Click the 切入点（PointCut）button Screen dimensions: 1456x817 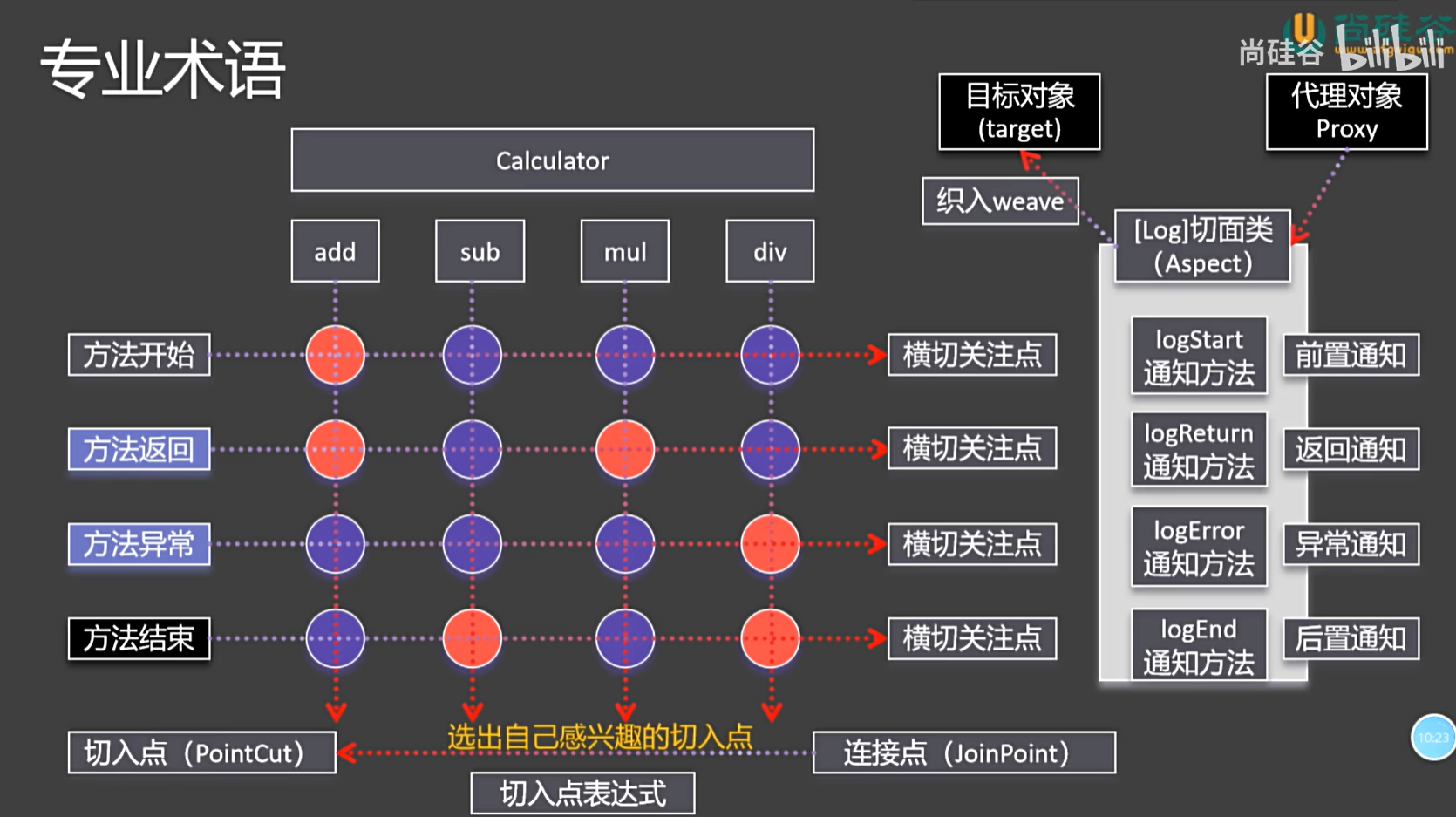(201, 752)
